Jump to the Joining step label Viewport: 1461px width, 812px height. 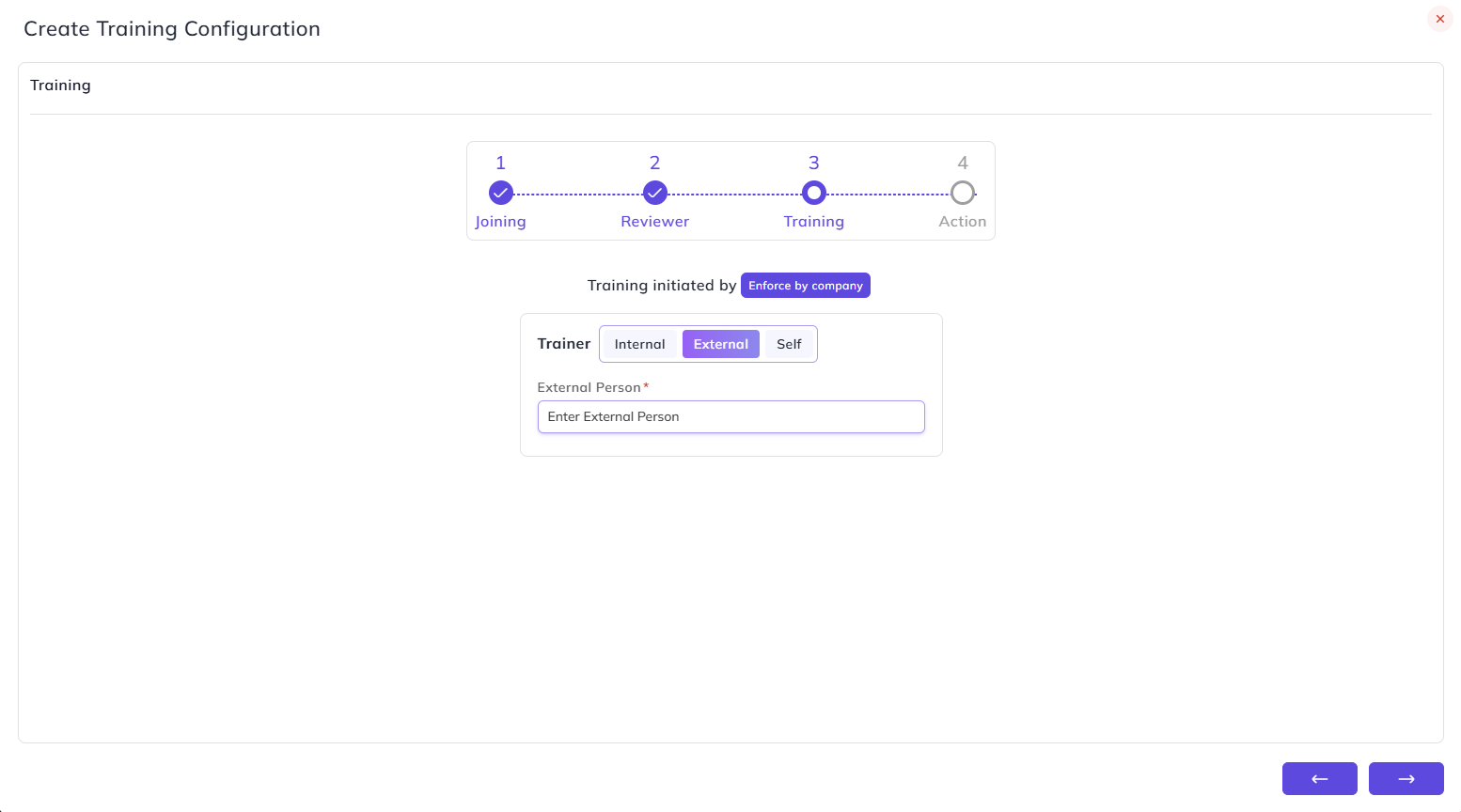pyautogui.click(x=500, y=222)
